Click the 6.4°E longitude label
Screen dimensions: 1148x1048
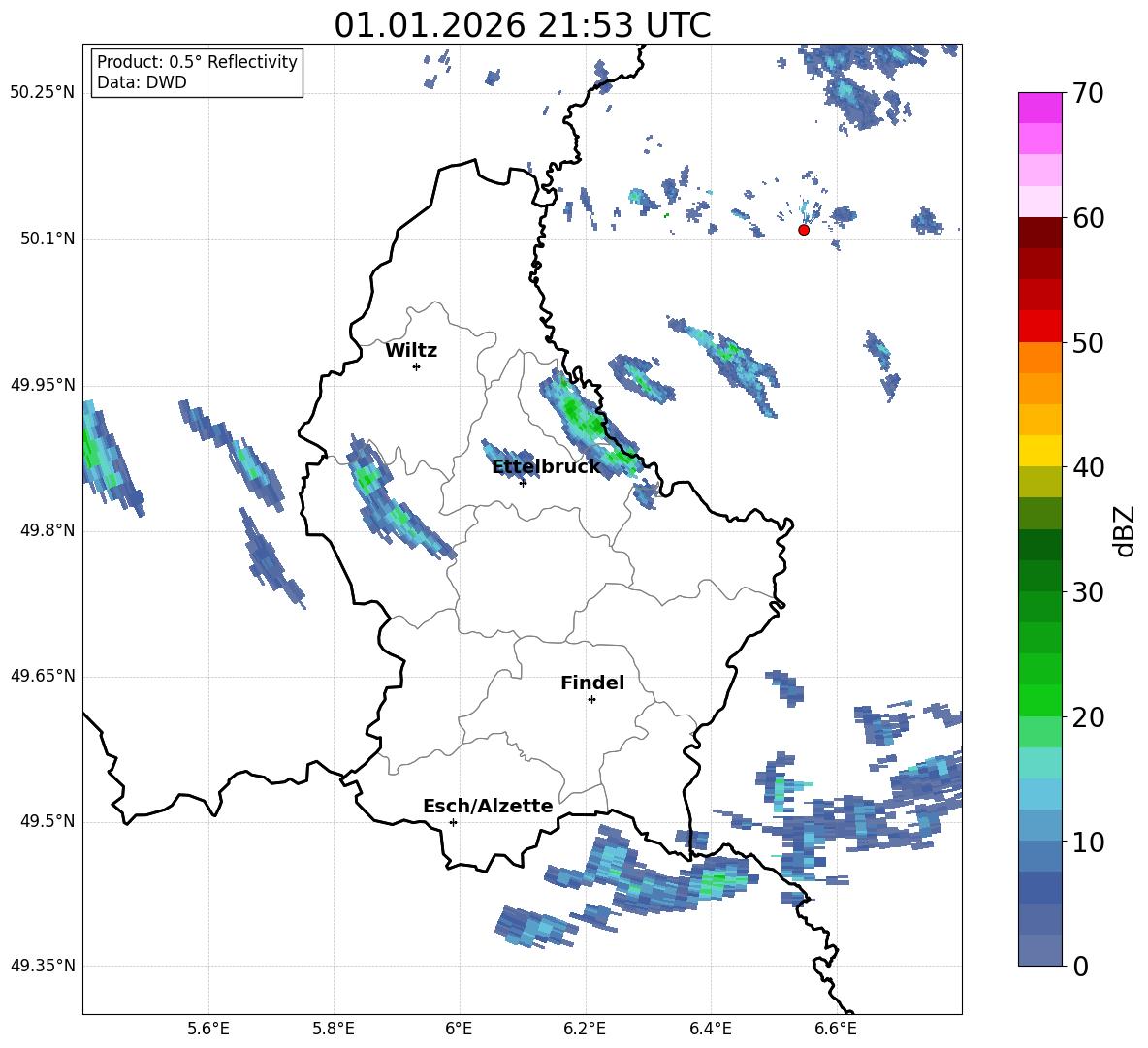tap(710, 1029)
